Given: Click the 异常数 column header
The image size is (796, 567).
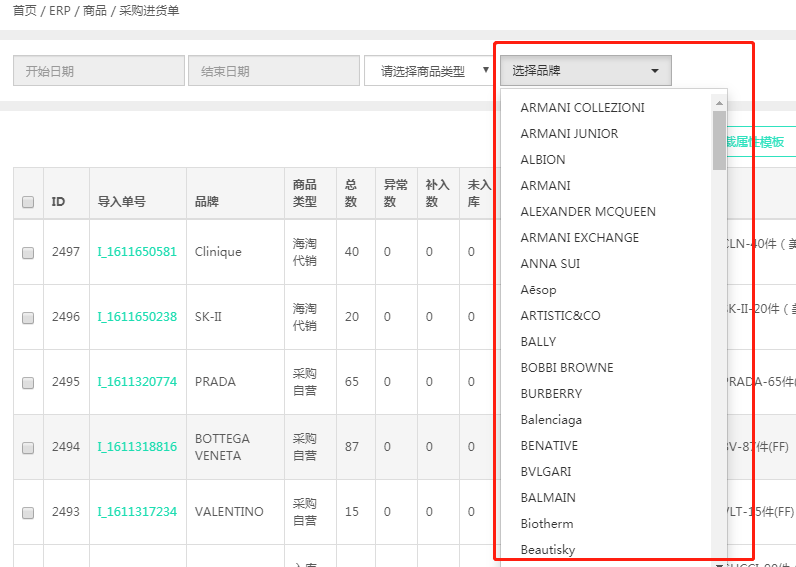Looking at the screenshot, I should point(395,193).
